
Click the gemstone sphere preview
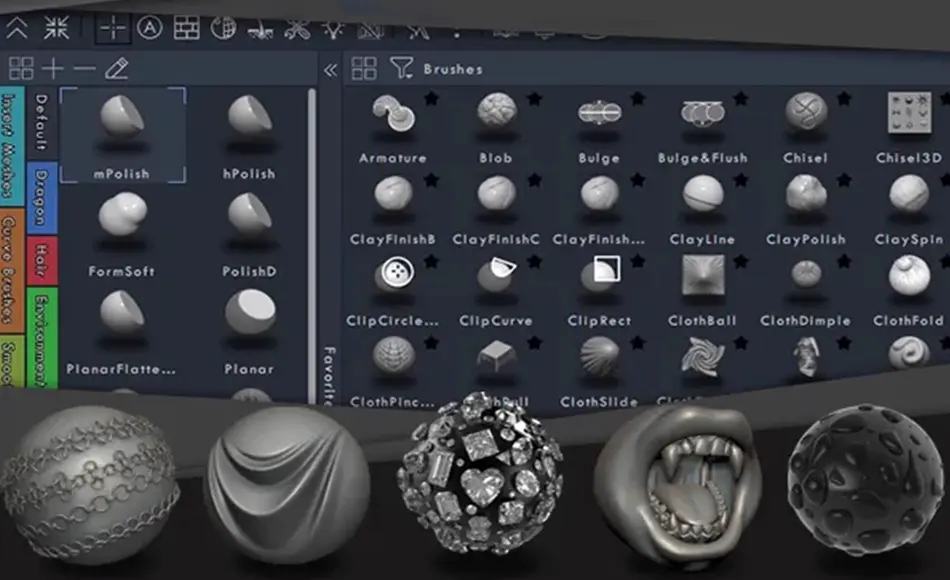click(480, 473)
